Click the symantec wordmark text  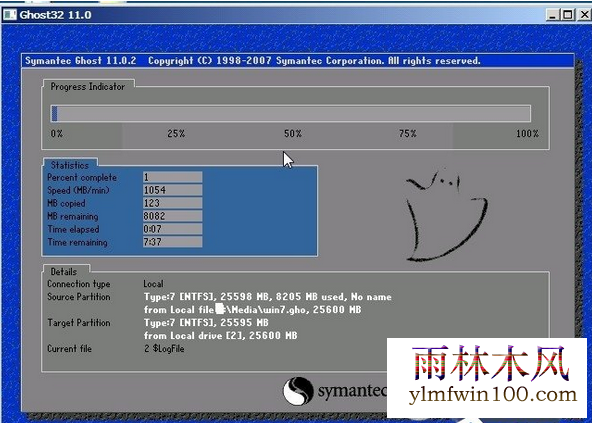352,391
